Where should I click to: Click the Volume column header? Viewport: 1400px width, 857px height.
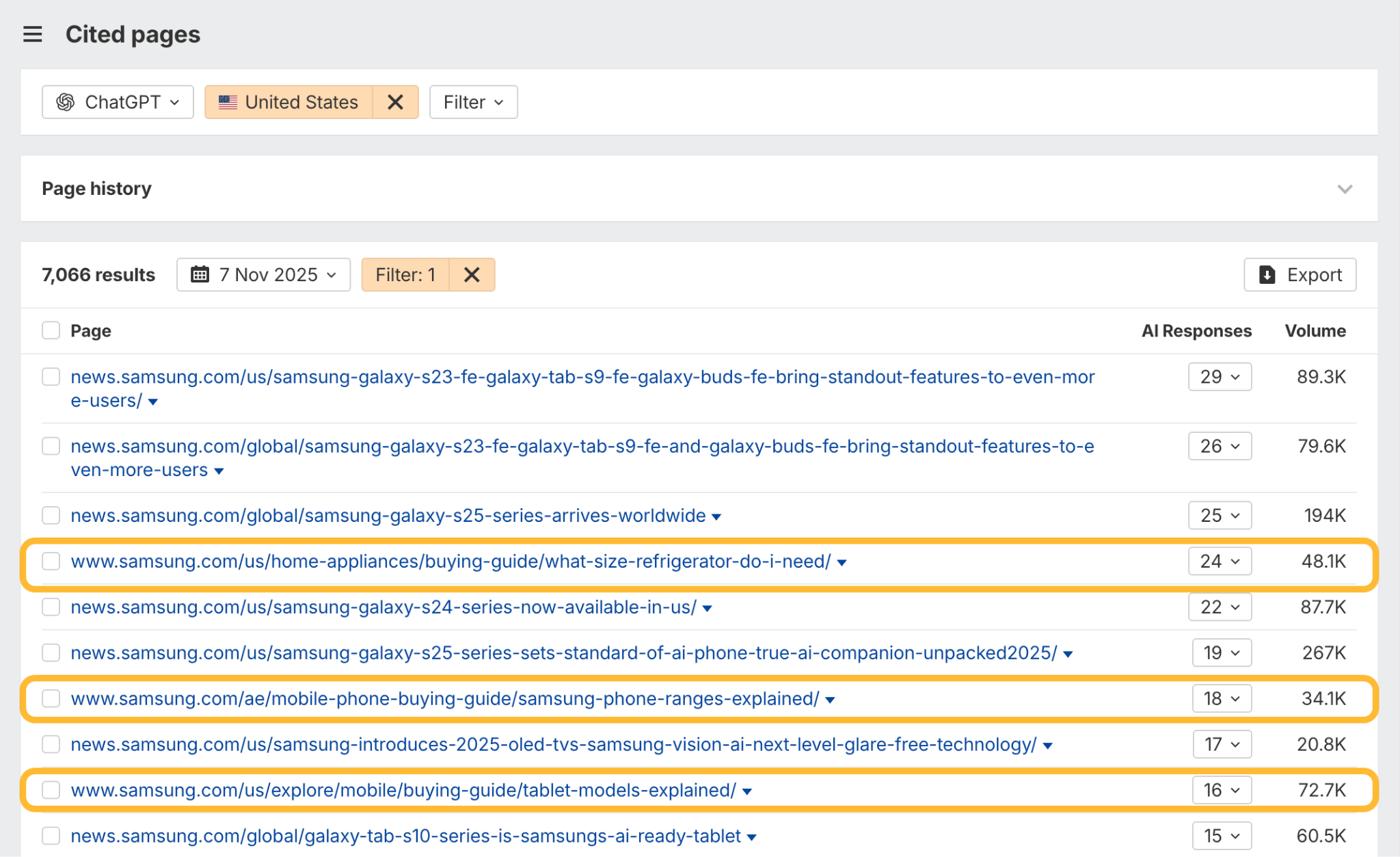pyautogui.click(x=1315, y=330)
